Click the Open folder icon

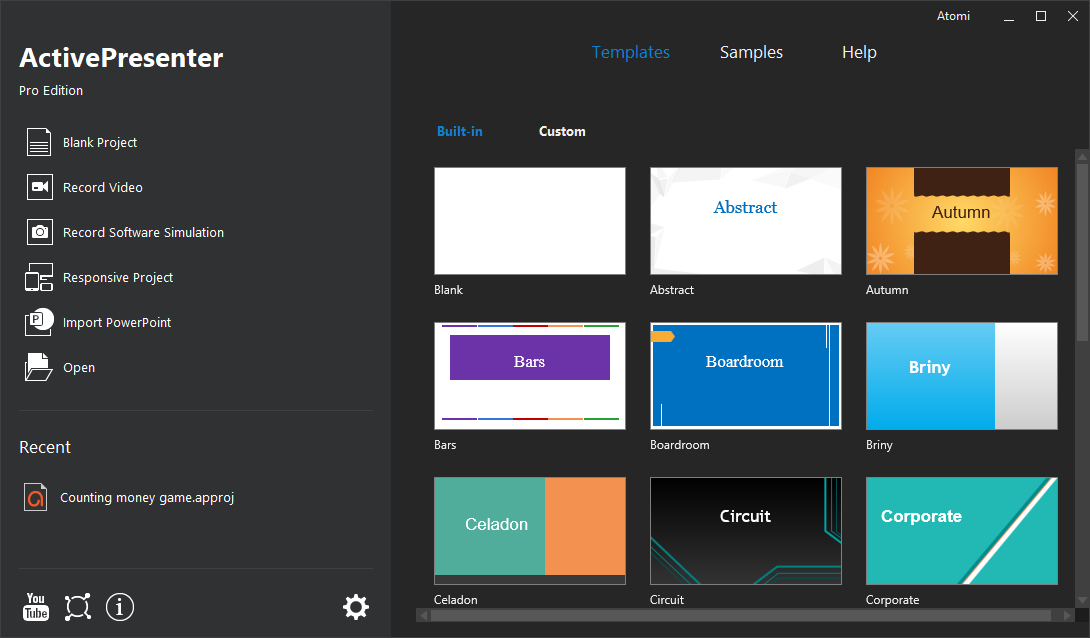(x=38, y=367)
